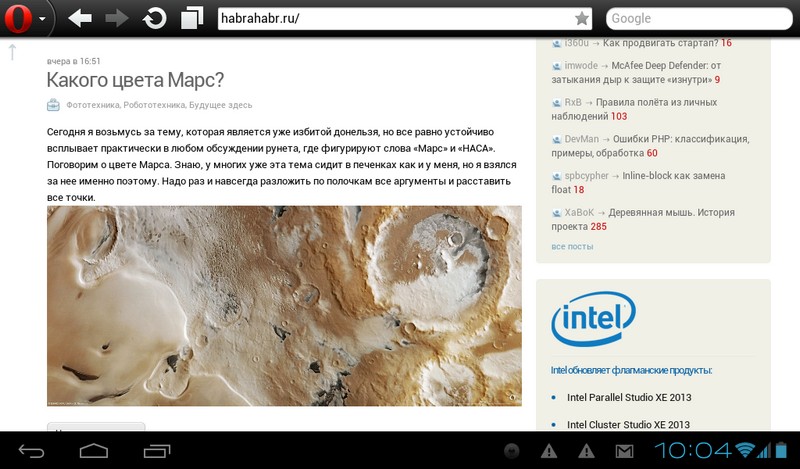800x469 pixels.
Task: Tap the battery status icon
Action: pyautogui.click(x=781, y=450)
